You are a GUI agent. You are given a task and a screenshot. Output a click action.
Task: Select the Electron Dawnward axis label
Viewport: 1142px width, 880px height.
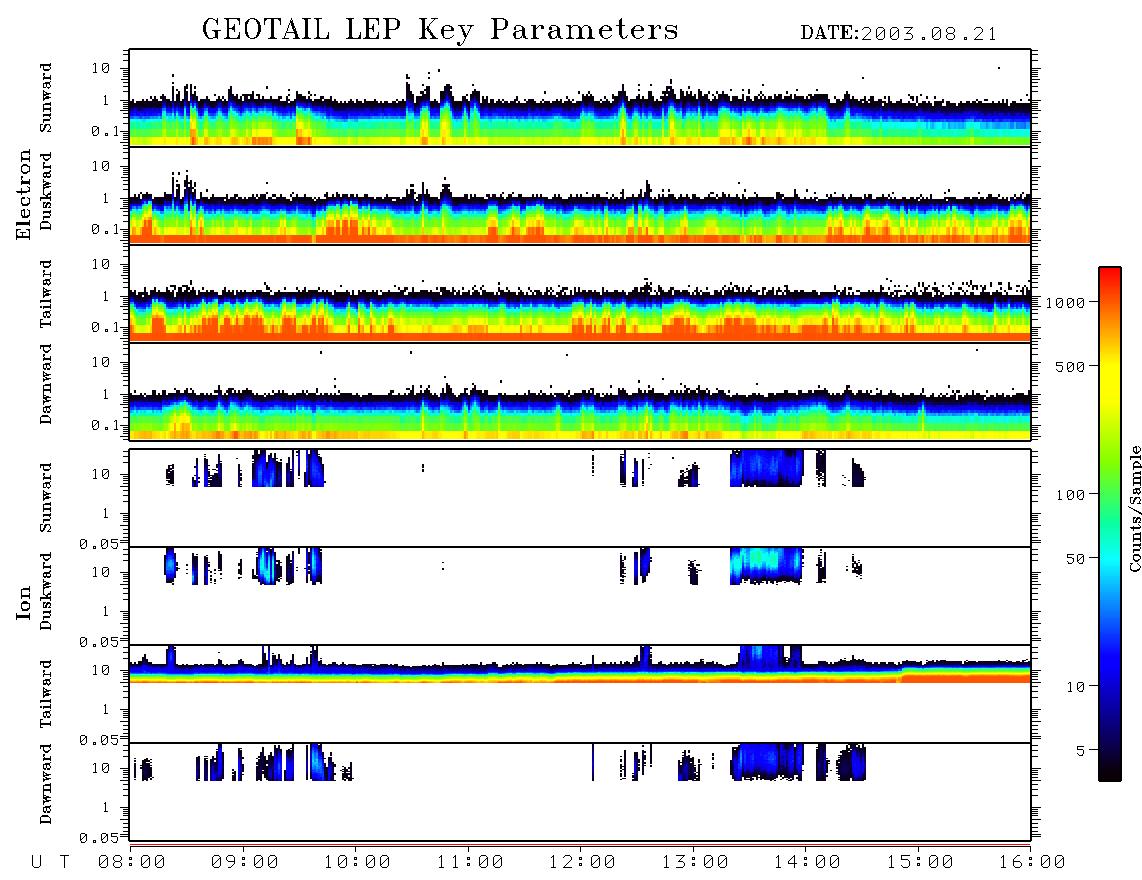[46, 384]
